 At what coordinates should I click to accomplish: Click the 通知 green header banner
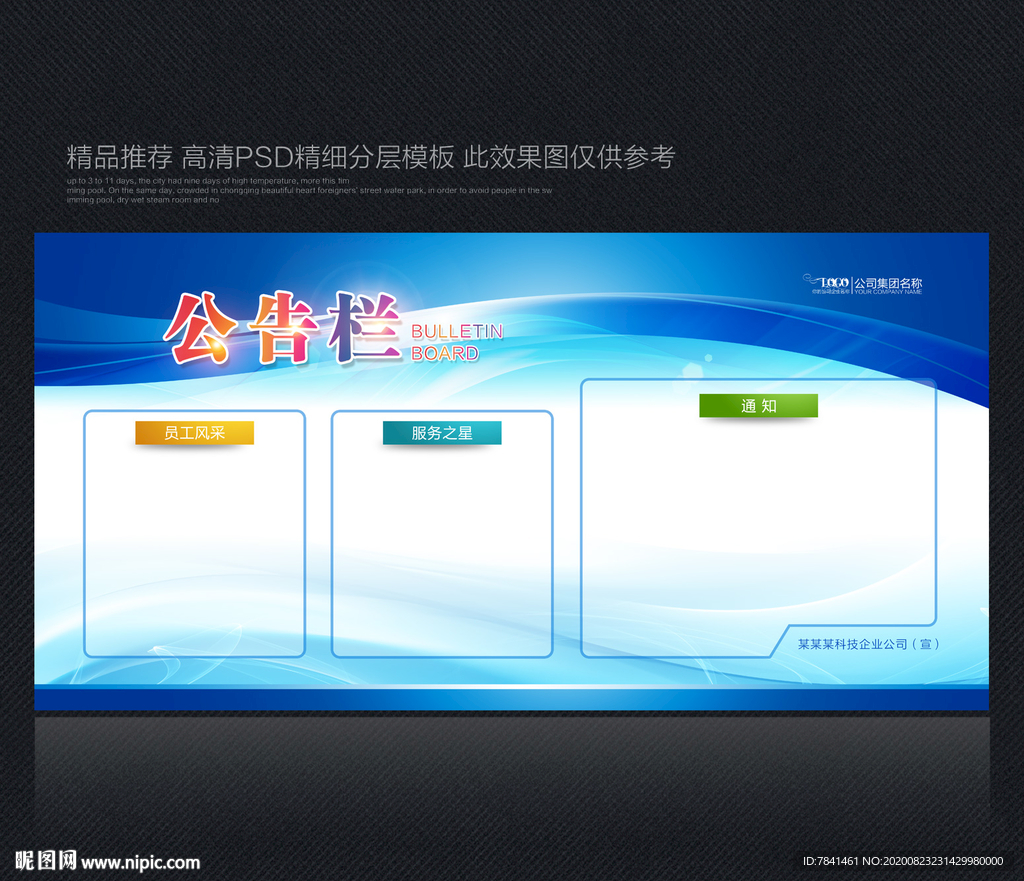pyautogui.click(x=758, y=406)
